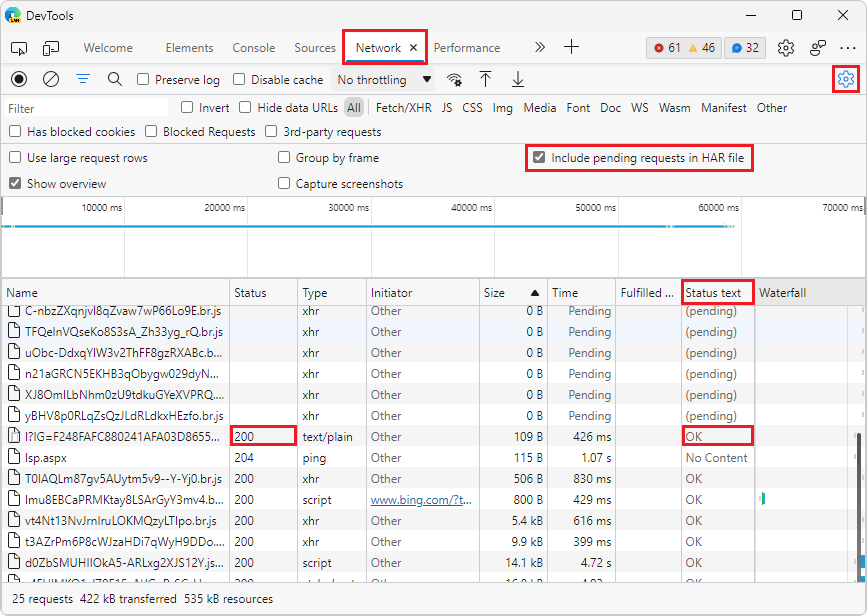Image resolution: width=867 pixels, height=616 pixels.
Task: Show more tabs chevron
Action: tap(540, 48)
